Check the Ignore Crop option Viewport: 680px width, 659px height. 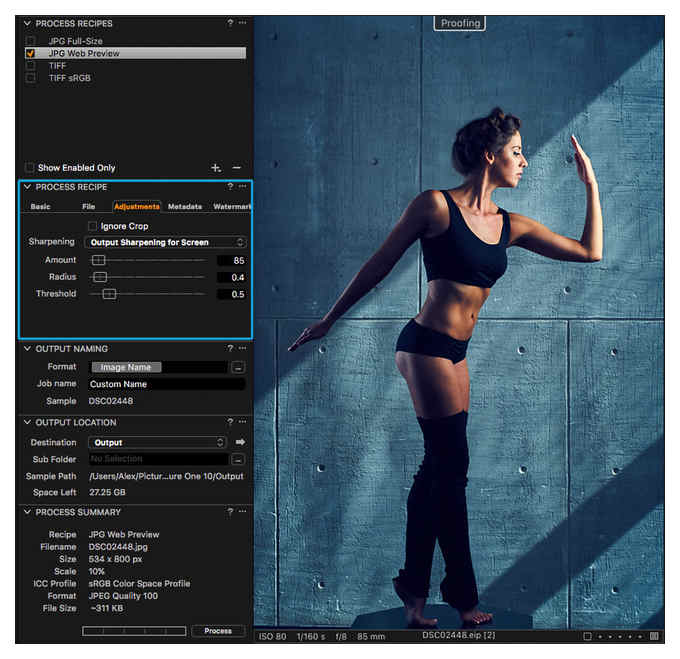[92, 226]
